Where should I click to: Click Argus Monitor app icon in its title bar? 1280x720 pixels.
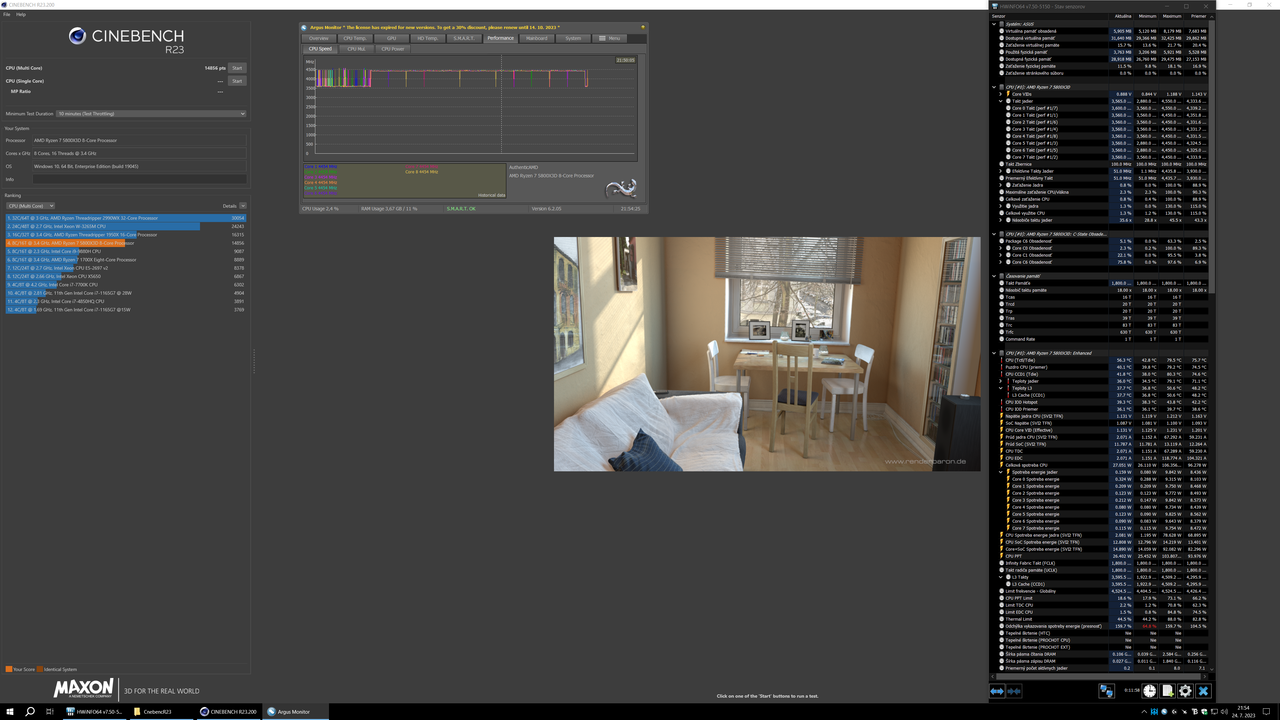tap(304, 27)
